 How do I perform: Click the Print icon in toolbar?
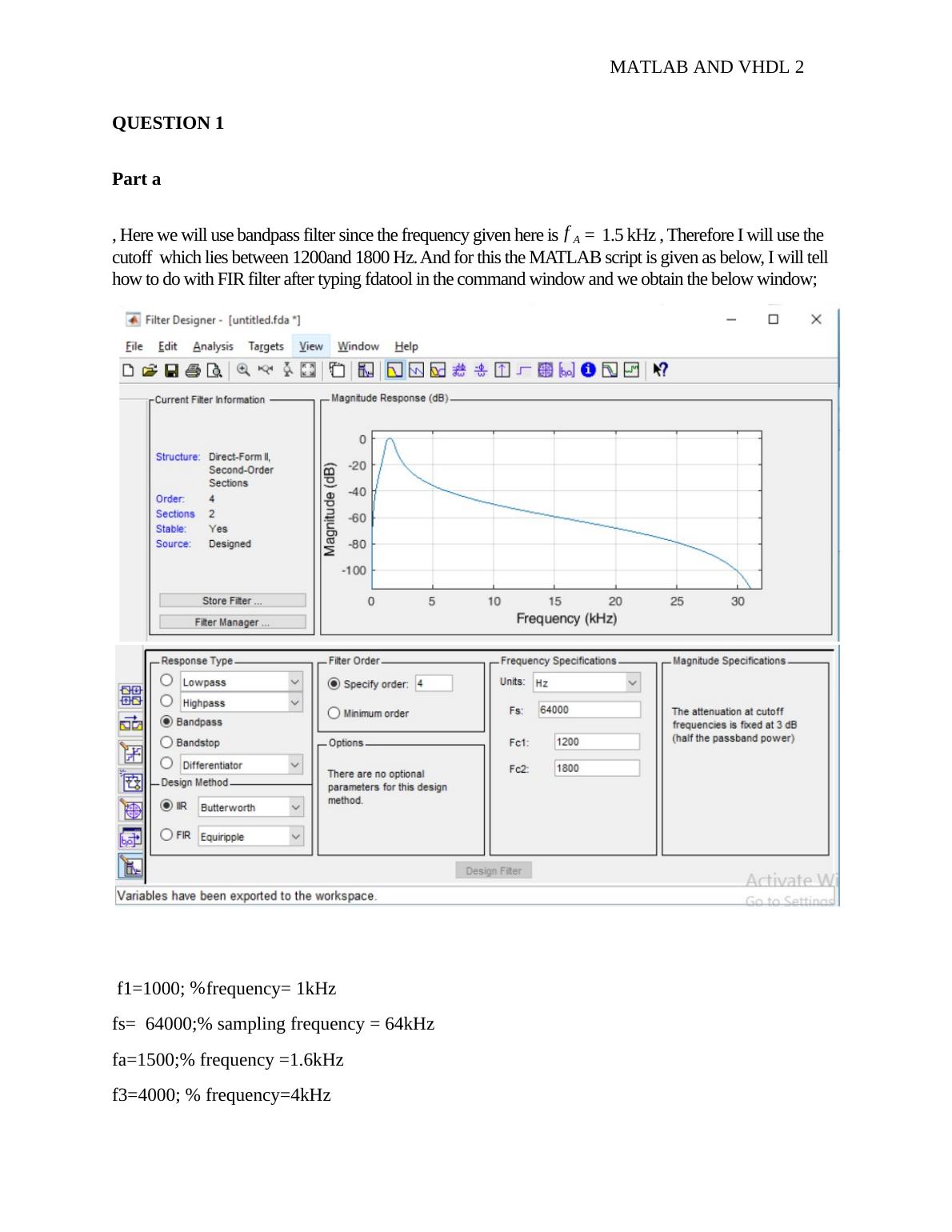click(x=193, y=370)
